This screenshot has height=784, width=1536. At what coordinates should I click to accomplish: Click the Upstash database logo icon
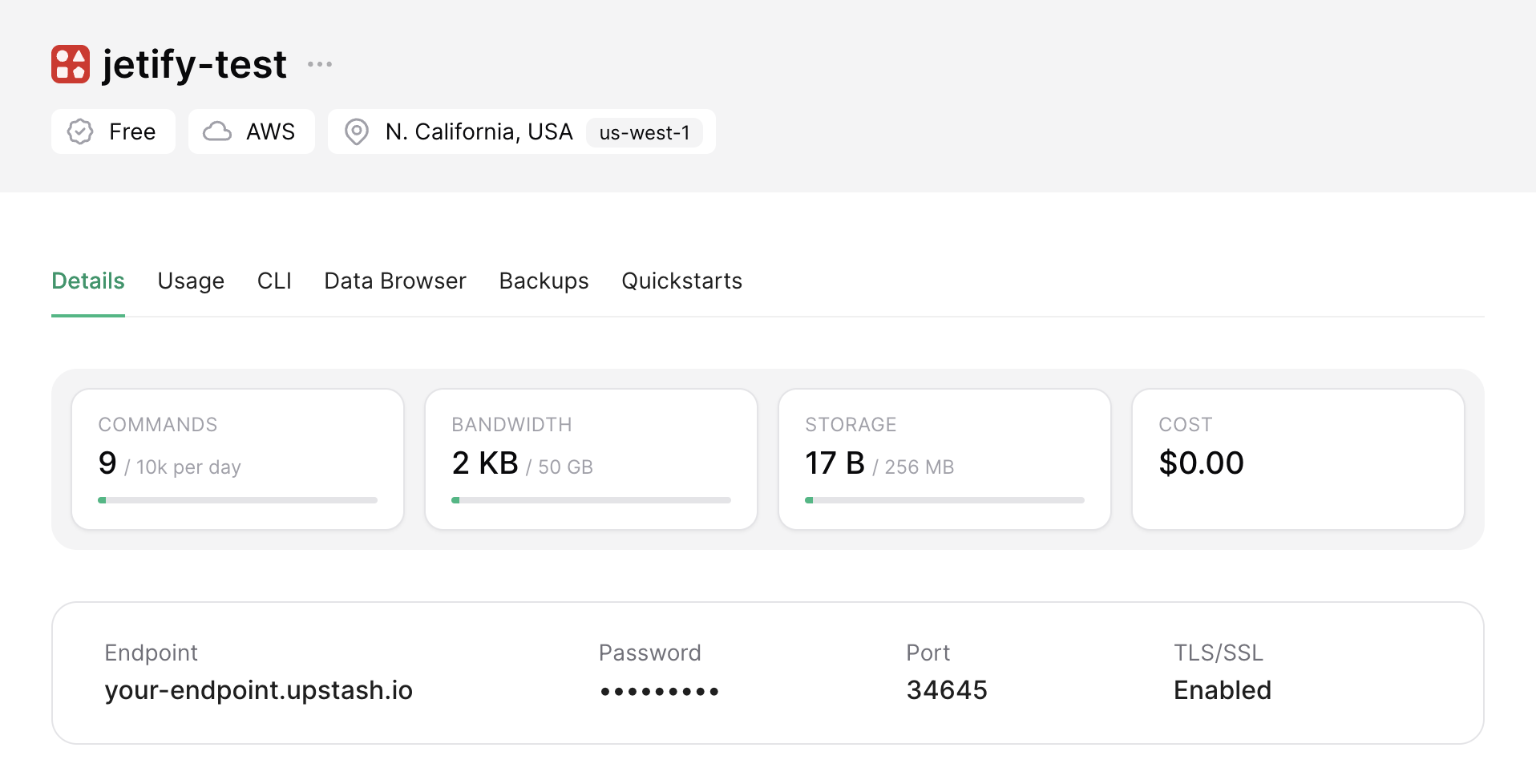click(70, 64)
